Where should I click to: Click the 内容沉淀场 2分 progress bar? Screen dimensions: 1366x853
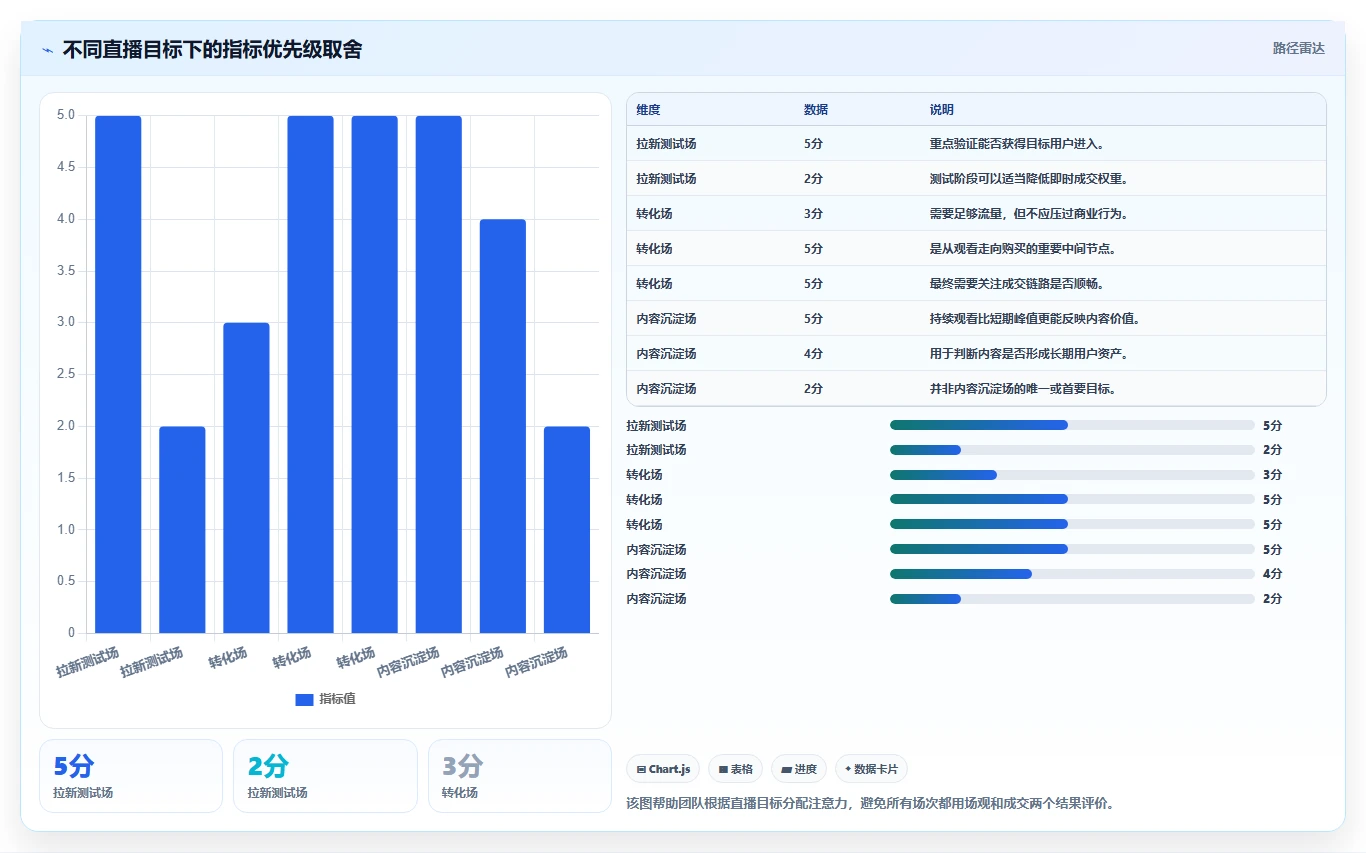1072,599
